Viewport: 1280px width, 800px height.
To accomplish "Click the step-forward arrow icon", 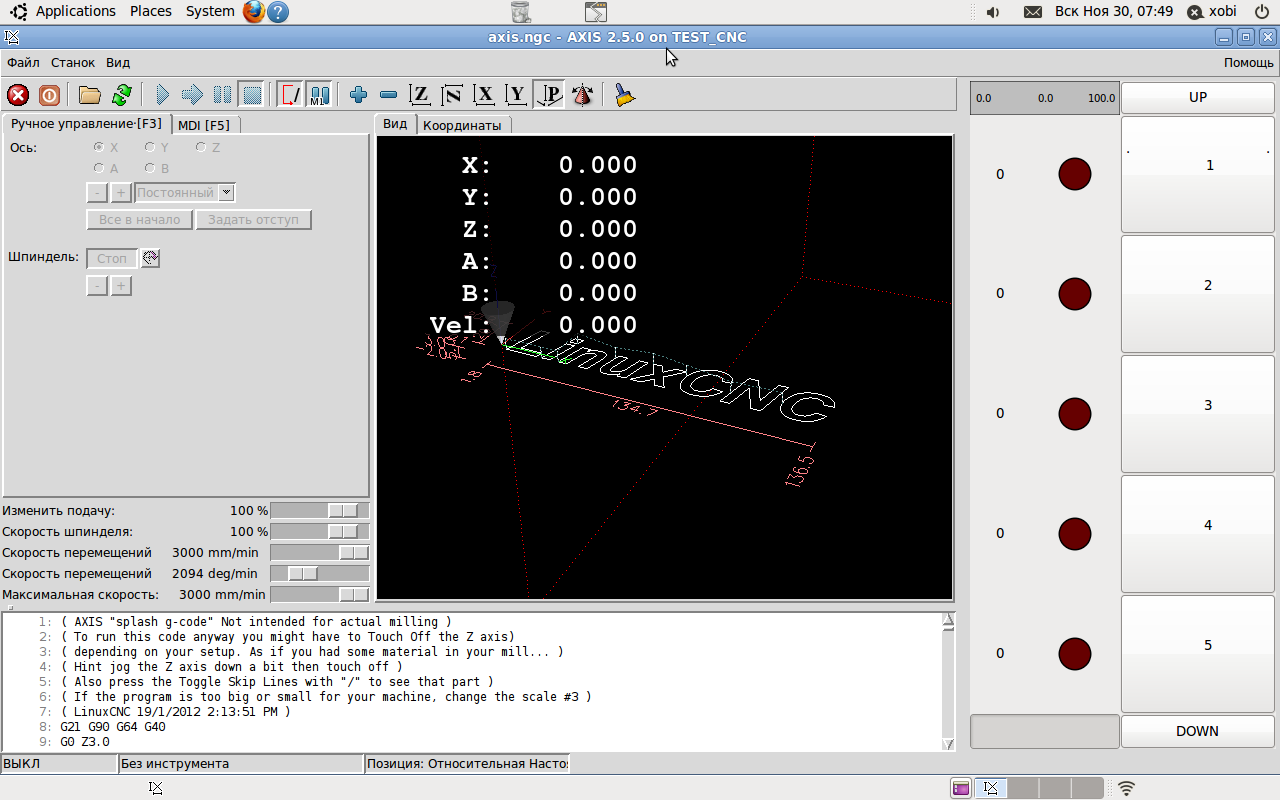I will coord(192,95).
